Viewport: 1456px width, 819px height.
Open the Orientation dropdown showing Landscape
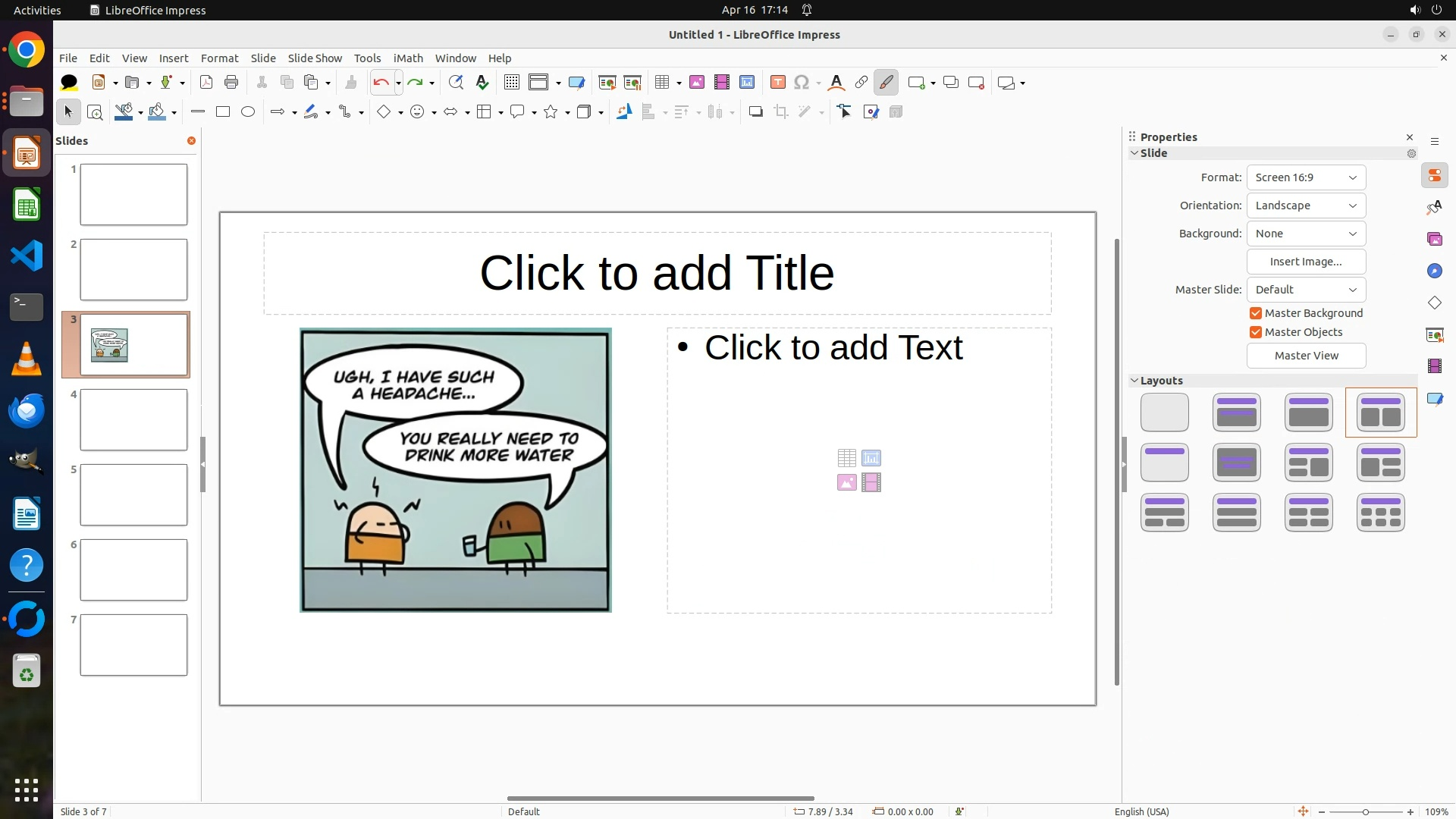coord(1306,206)
